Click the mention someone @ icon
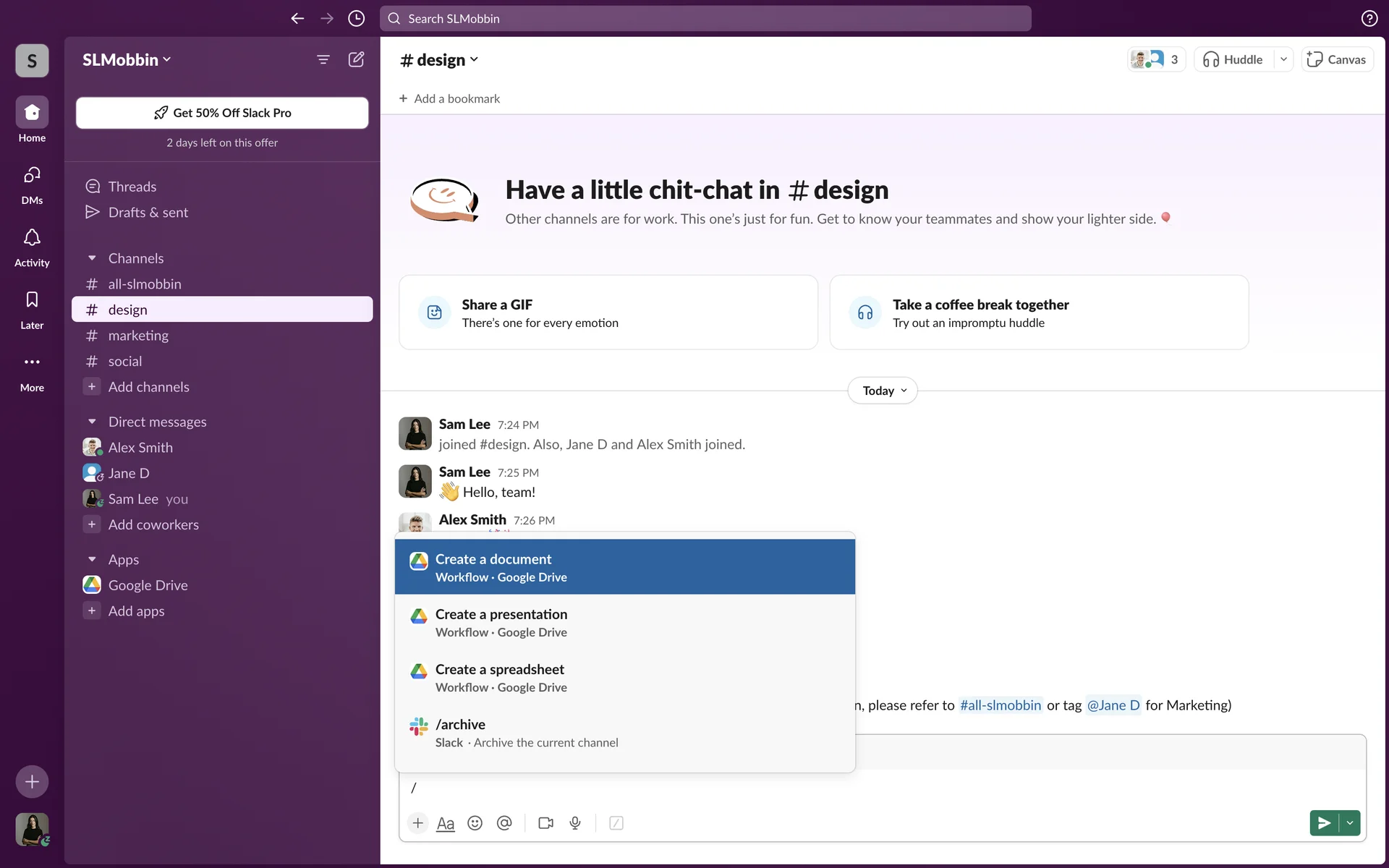This screenshot has height=868, width=1389. [x=504, y=823]
